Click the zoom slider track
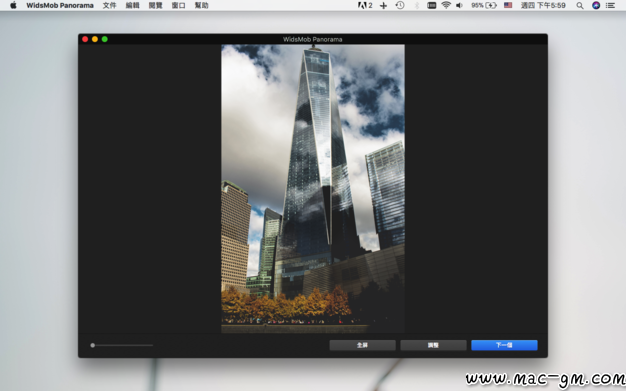The image size is (626, 391). [x=122, y=345]
